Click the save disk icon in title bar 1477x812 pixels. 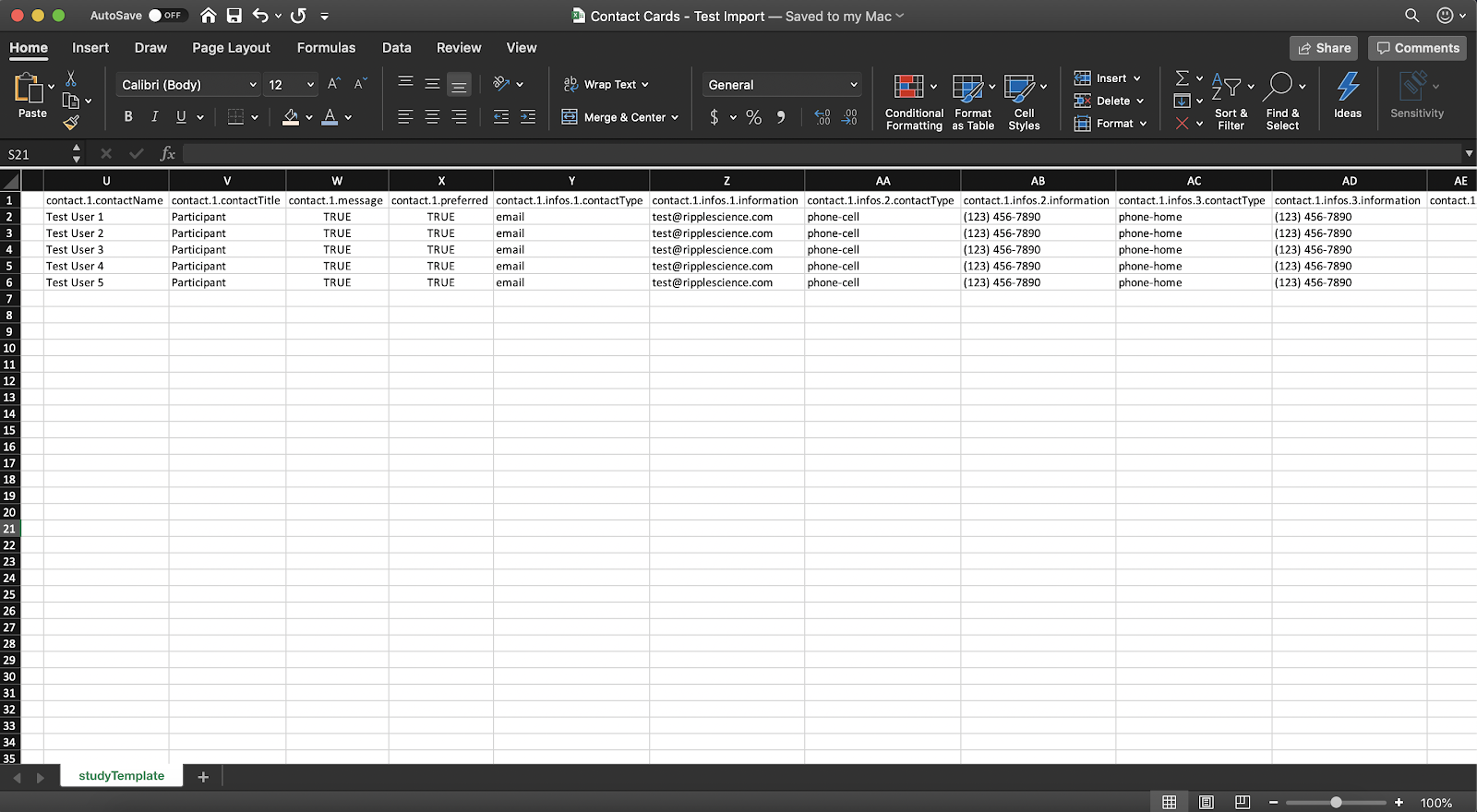click(x=234, y=16)
